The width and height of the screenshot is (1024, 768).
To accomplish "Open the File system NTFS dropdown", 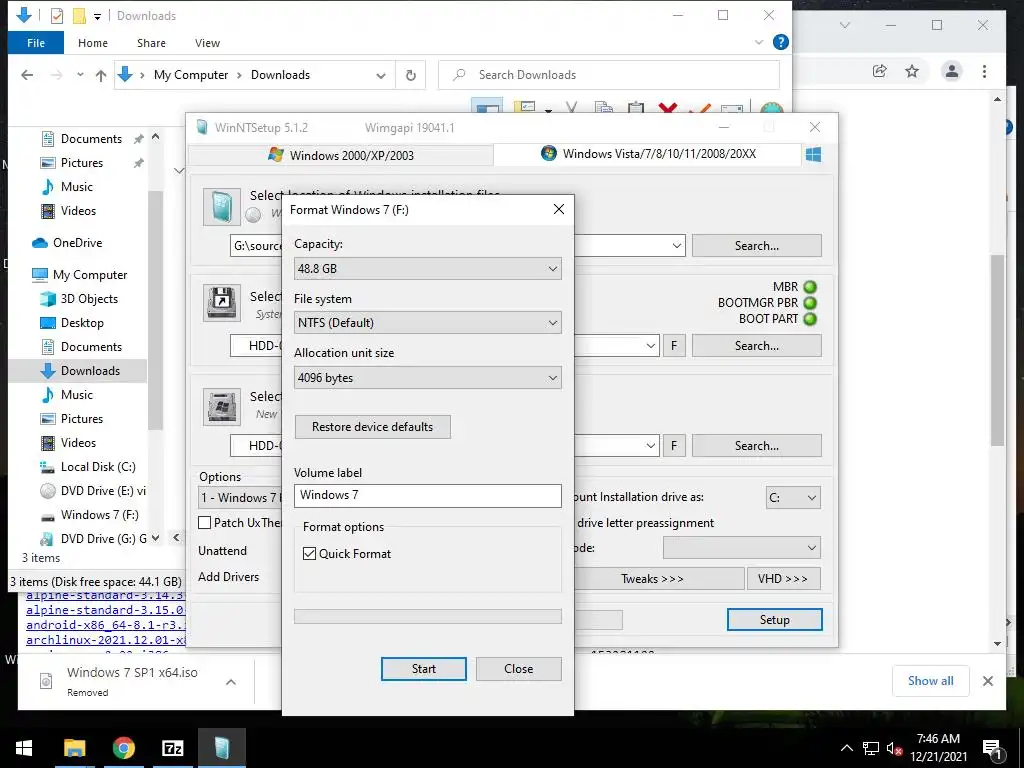I will pos(428,323).
